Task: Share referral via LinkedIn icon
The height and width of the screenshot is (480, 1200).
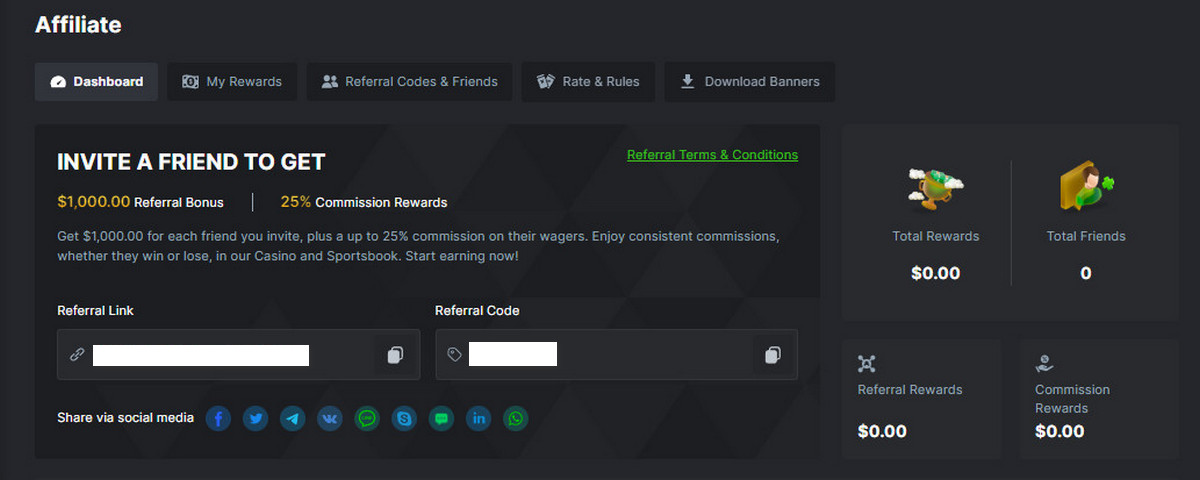Action: [x=478, y=418]
